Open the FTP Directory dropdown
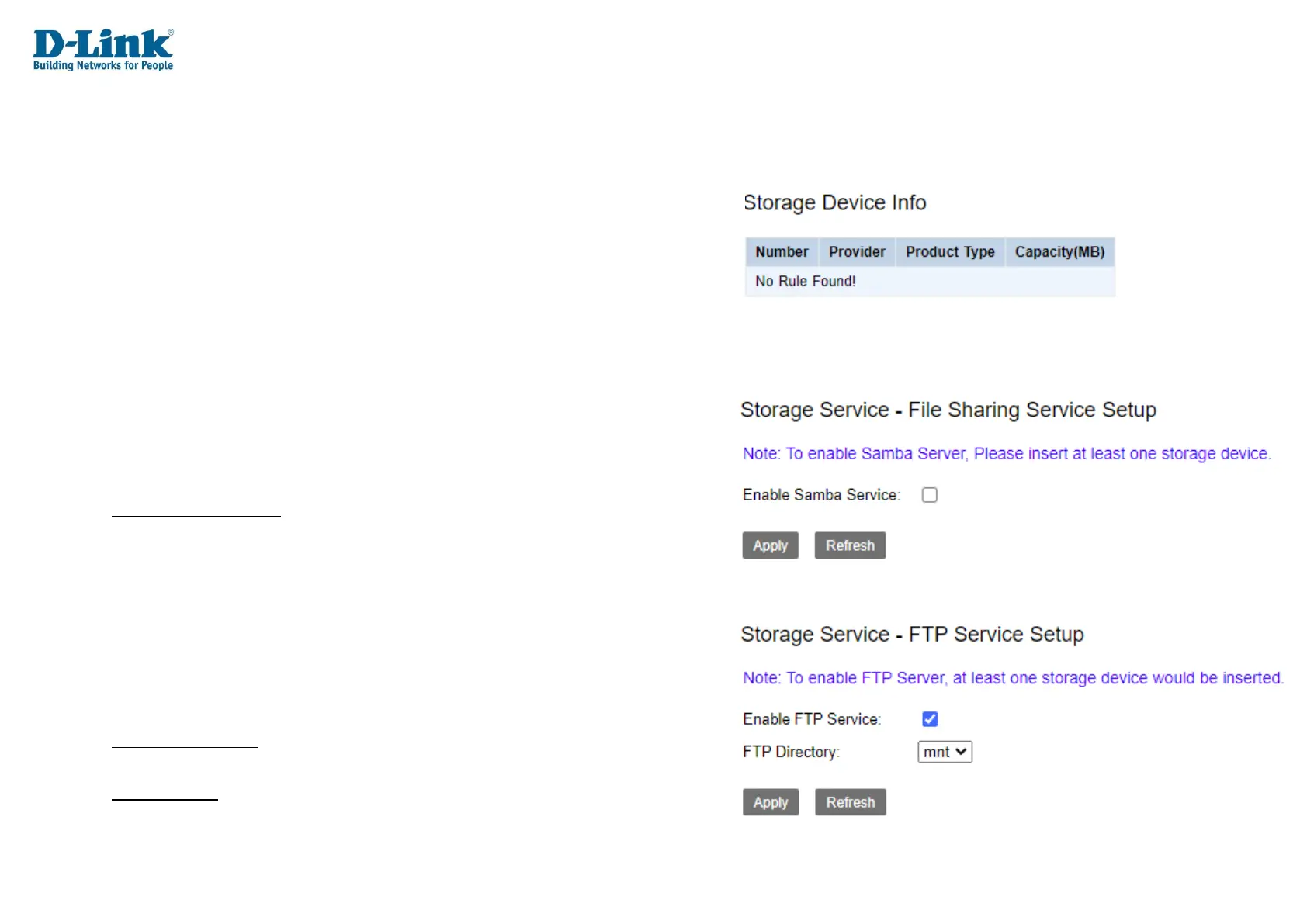 pos(945,752)
